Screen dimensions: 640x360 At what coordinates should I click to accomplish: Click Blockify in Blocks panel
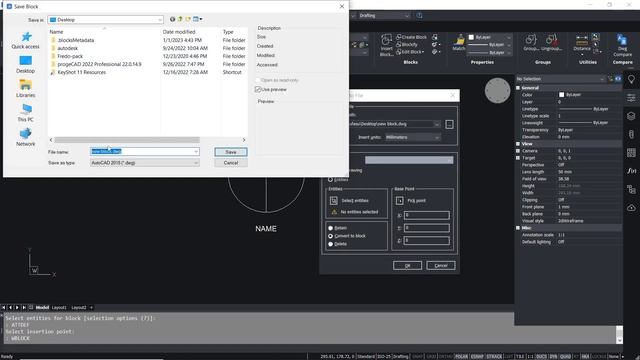coord(407,44)
